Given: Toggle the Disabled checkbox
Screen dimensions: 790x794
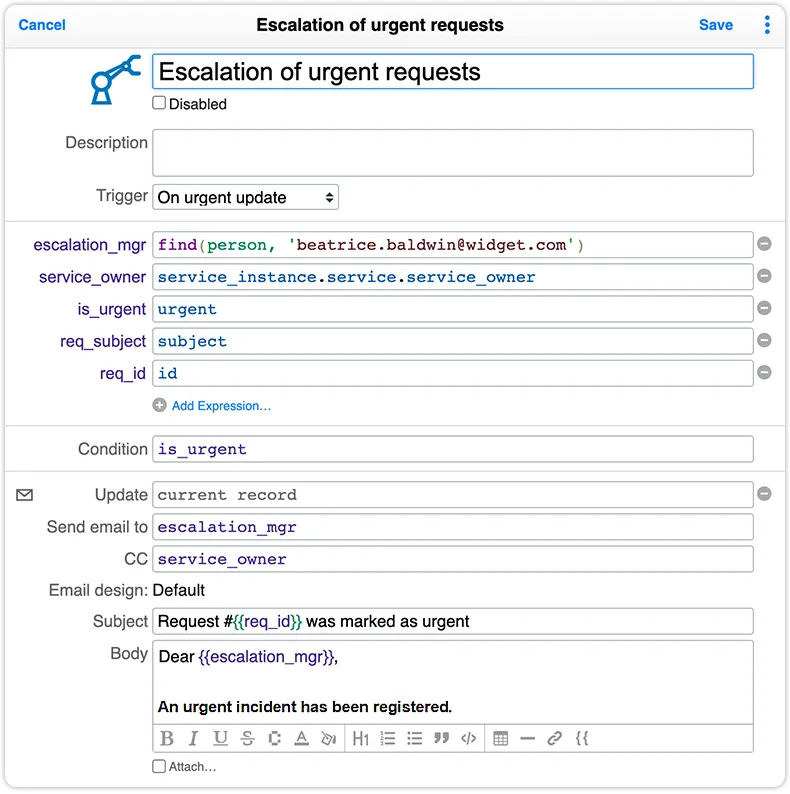Looking at the screenshot, I should pos(159,103).
